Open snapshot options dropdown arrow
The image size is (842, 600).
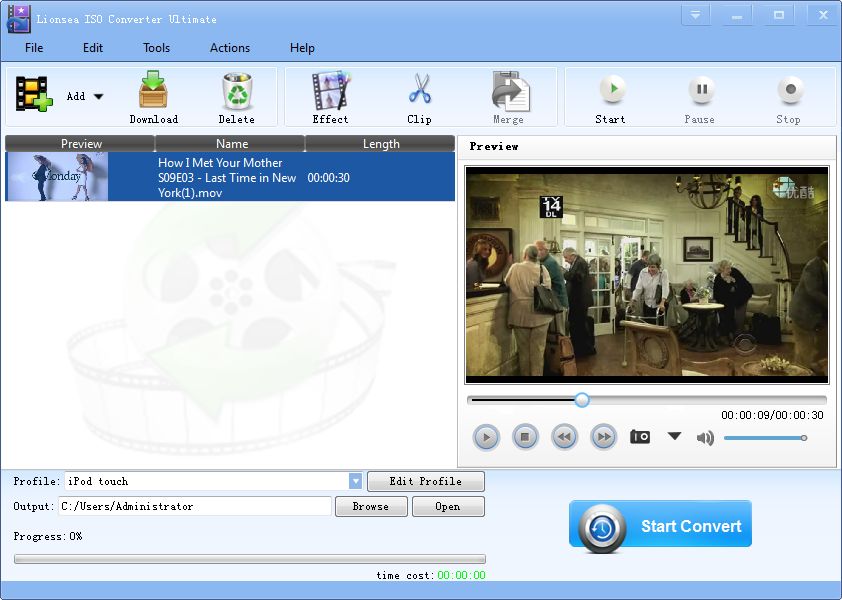point(674,436)
